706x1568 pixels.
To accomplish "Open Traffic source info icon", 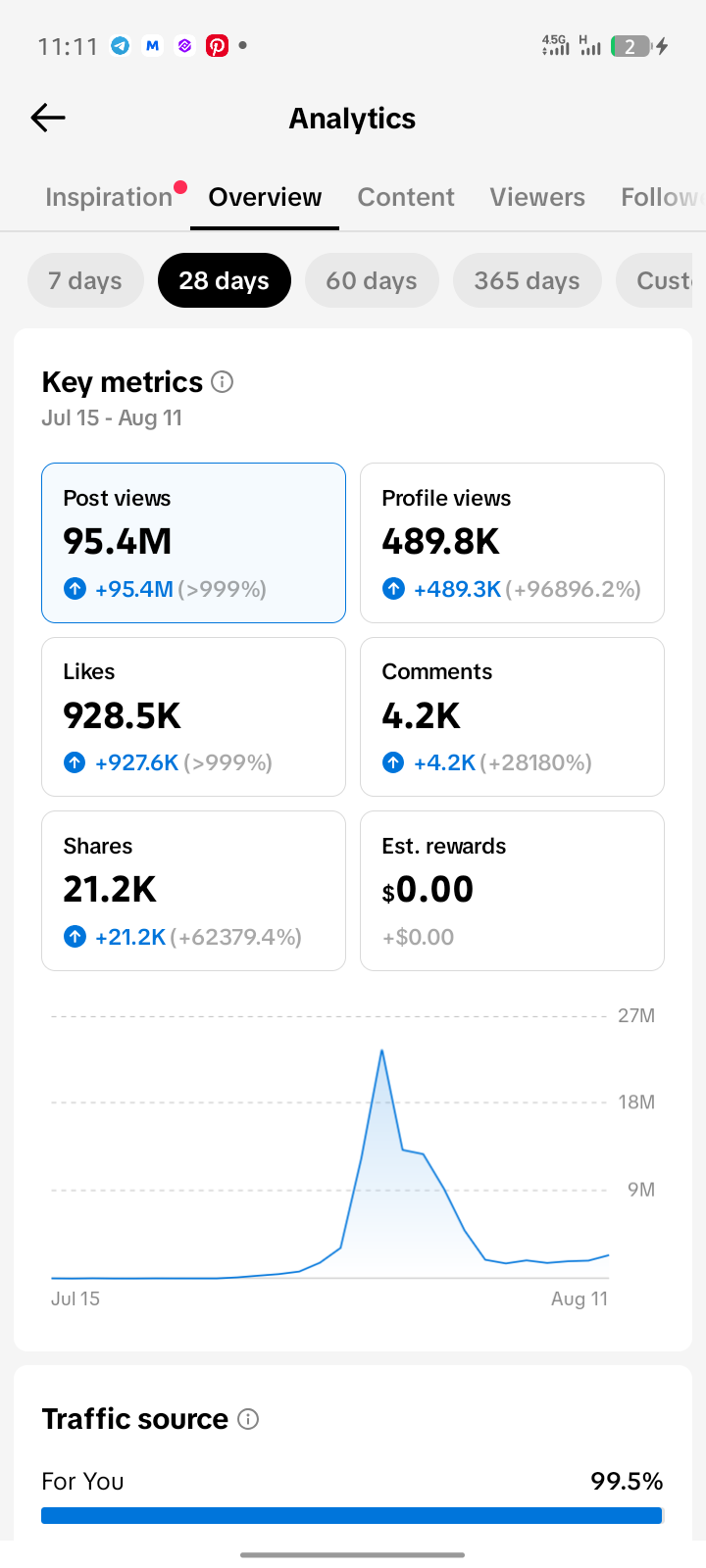I will pos(248,1419).
